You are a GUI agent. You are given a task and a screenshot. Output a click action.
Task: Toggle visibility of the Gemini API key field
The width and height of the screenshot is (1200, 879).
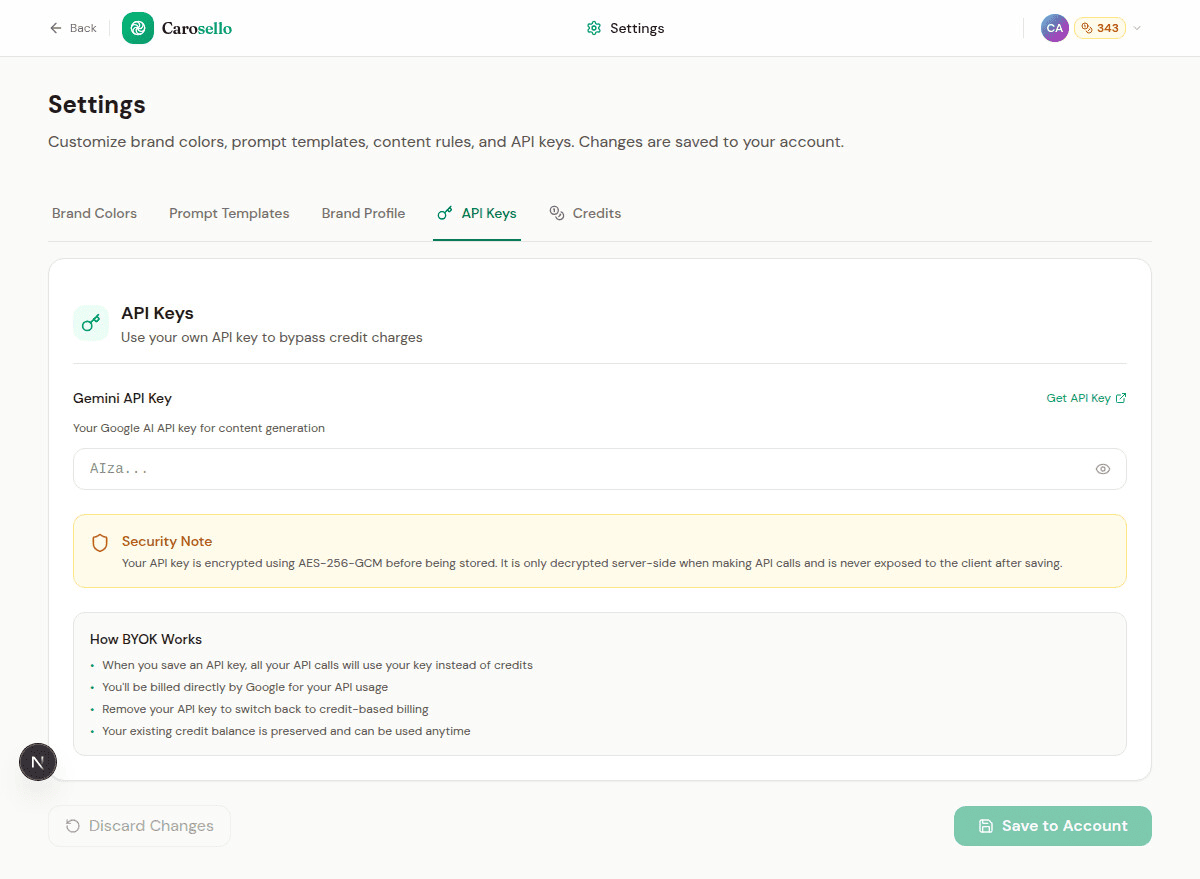pyautogui.click(x=1102, y=468)
